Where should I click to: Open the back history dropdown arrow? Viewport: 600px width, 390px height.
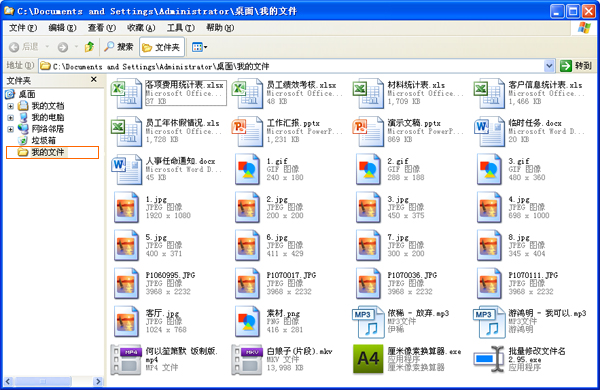tap(47, 47)
